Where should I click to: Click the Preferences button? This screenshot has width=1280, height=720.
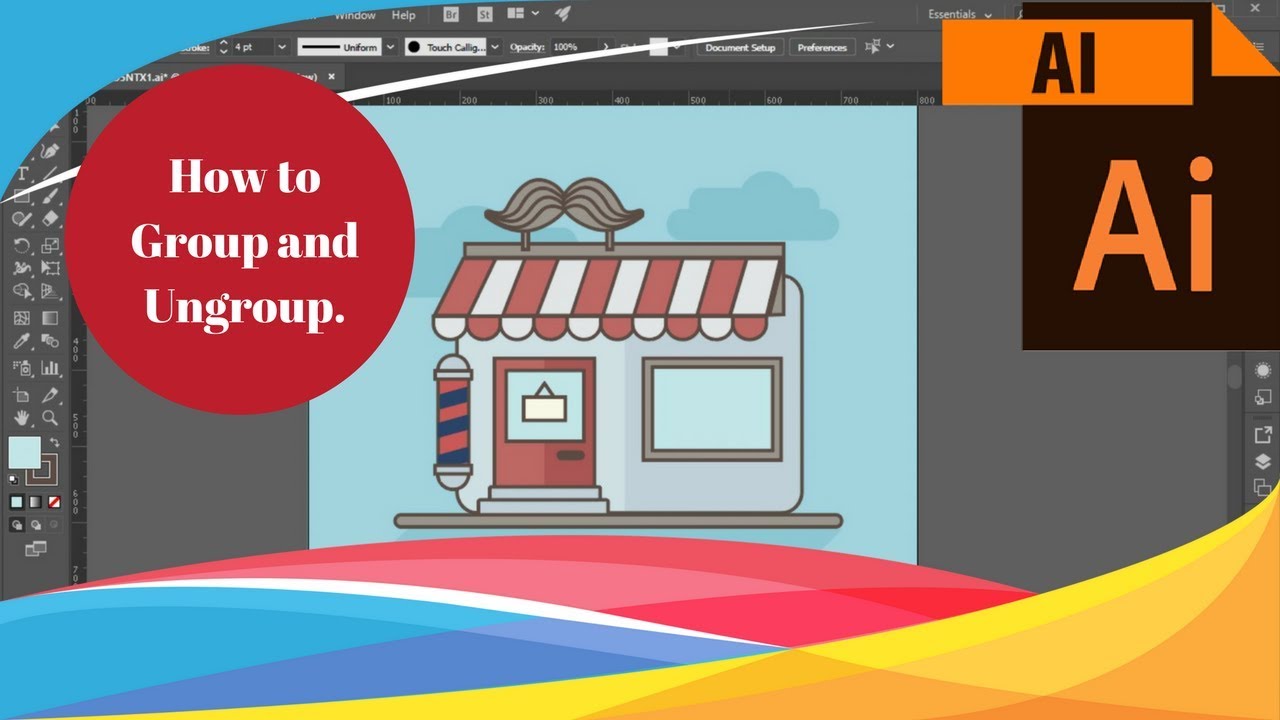(x=822, y=47)
